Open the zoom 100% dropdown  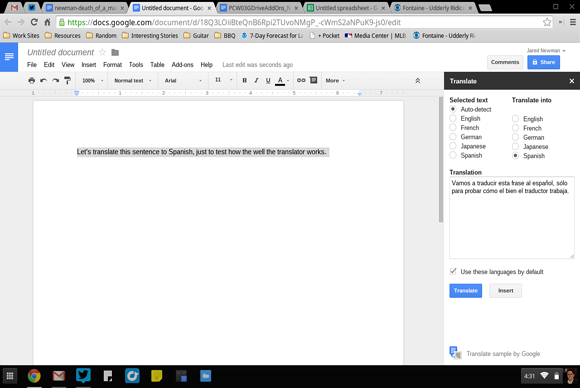(93, 80)
